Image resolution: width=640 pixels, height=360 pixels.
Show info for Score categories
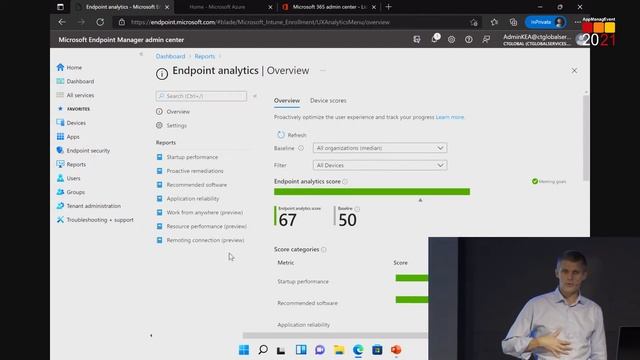click(x=324, y=249)
